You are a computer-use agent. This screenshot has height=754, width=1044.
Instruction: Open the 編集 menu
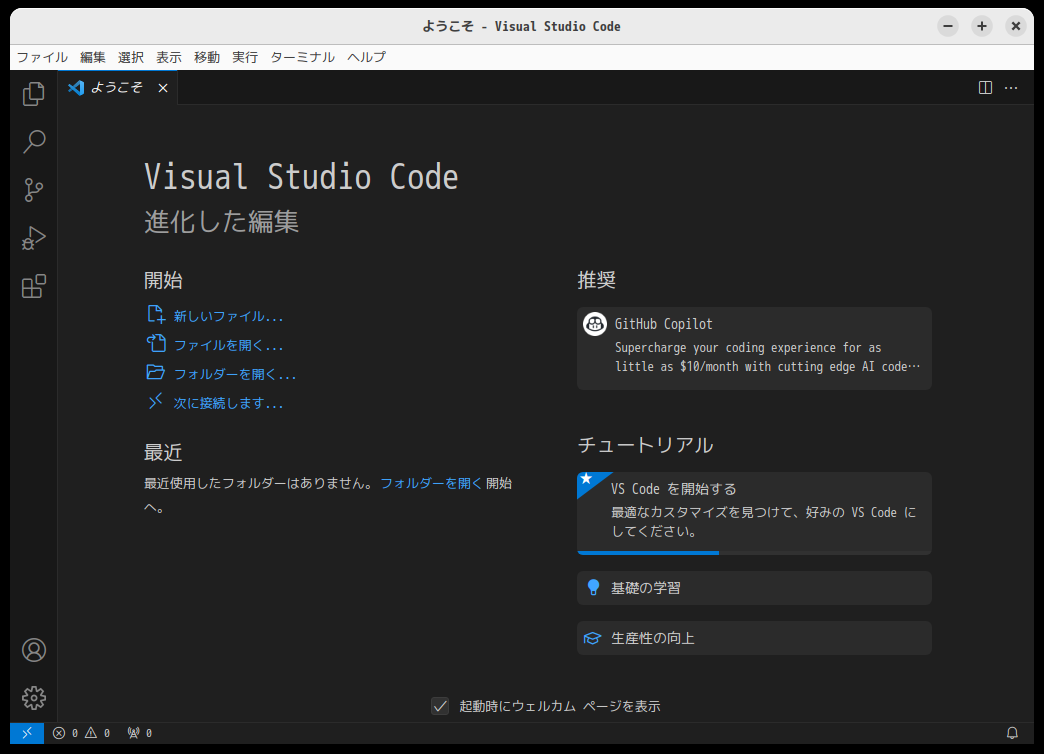click(x=93, y=57)
